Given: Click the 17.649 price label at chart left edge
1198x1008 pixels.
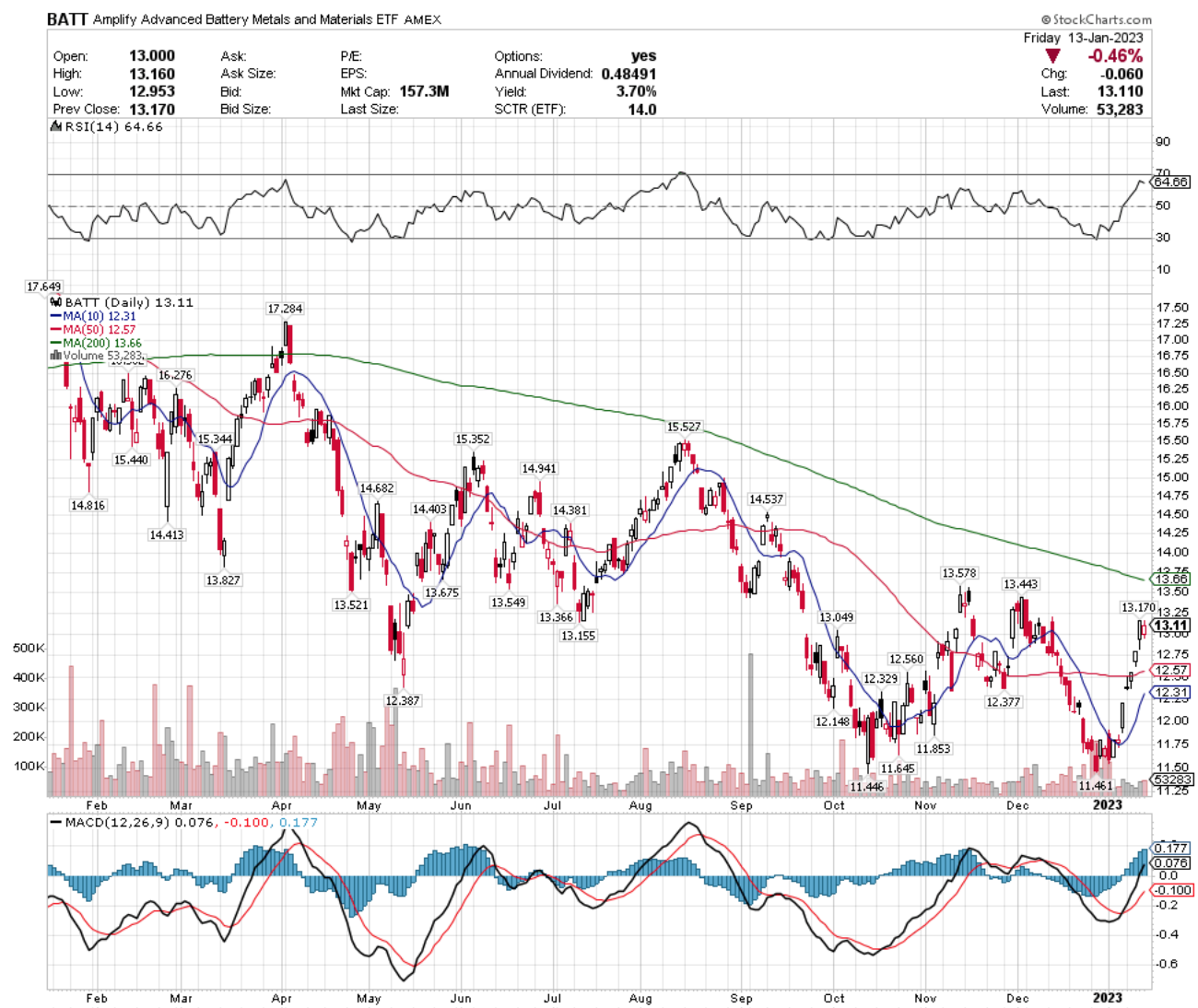Looking at the screenshot, I should coord(43,287).
